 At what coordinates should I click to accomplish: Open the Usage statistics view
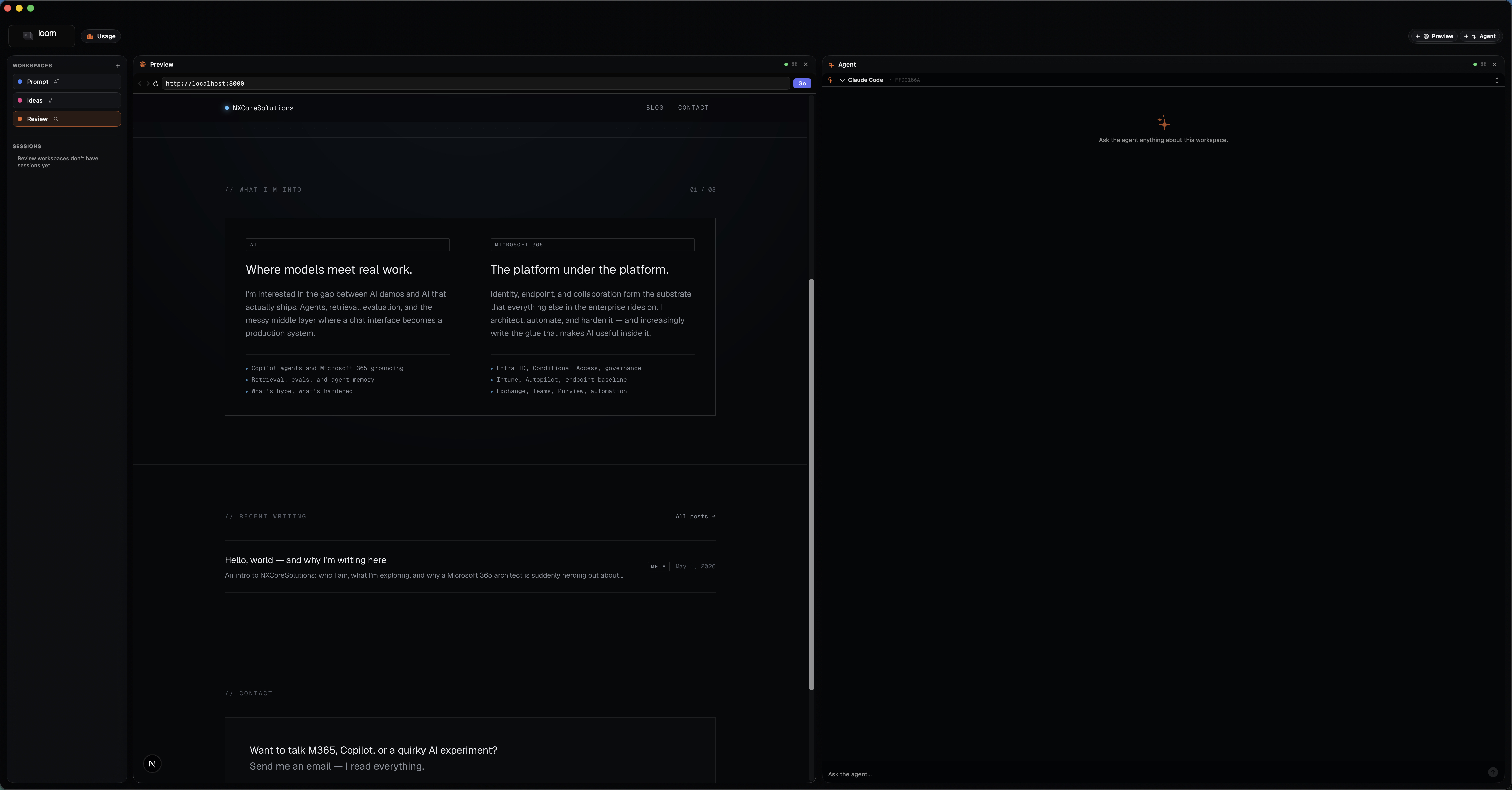tap(101, 36)
